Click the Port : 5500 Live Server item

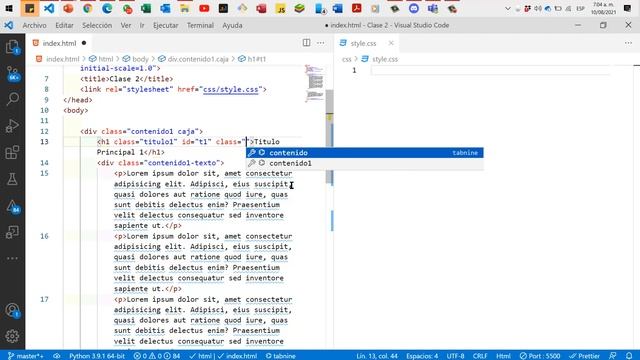(540, 356)
